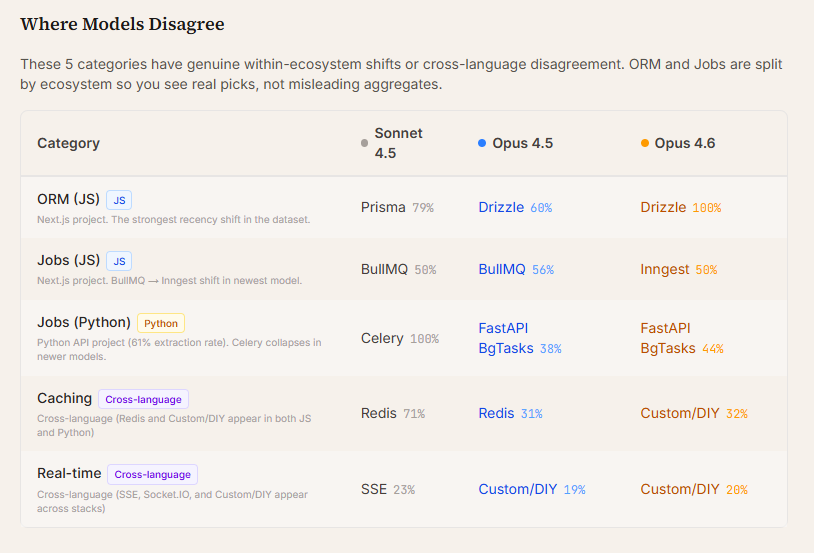Click 'FastAPI BgTasks 44%' cell
The width and height of the screenshot is (814, 553).
pyautogui.click(x=682, y=338)
